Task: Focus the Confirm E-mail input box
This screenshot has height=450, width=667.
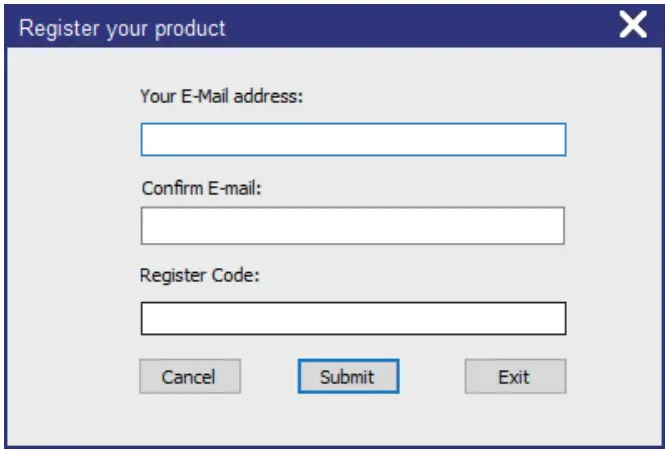Action: coord(352,226)
